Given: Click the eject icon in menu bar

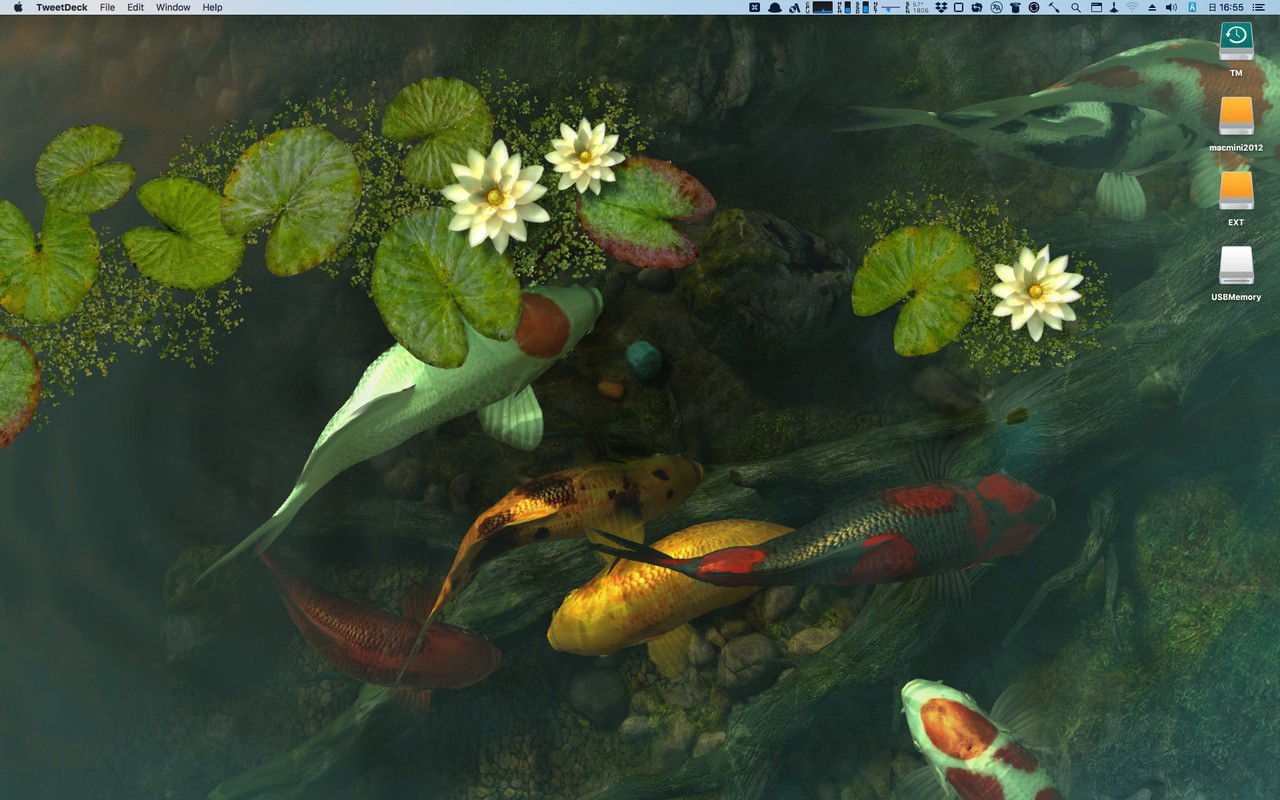Looking at the screenshot, I should [x=1152, y=7].
